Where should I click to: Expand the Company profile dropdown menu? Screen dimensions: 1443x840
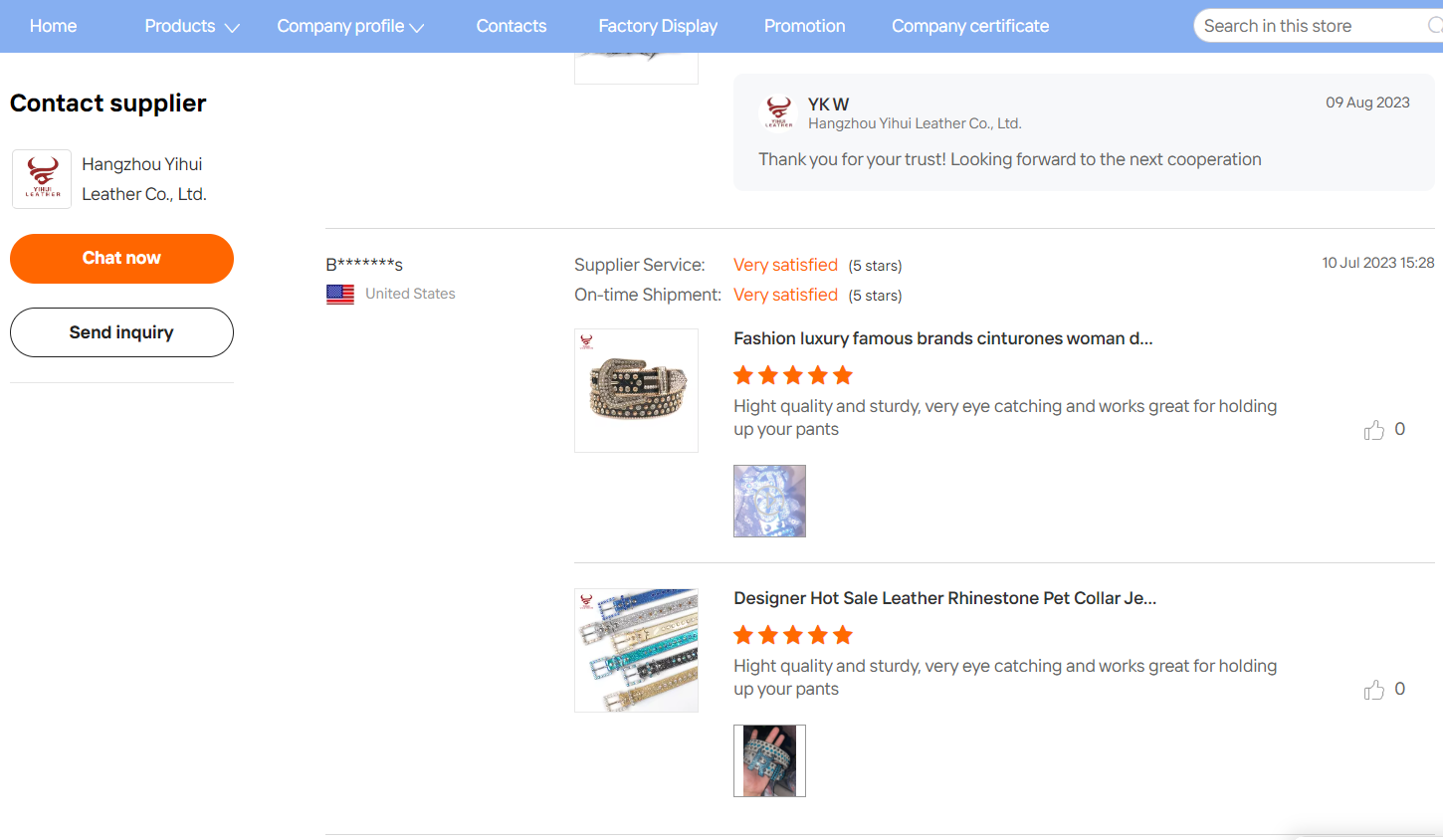(x=350, y=26)
